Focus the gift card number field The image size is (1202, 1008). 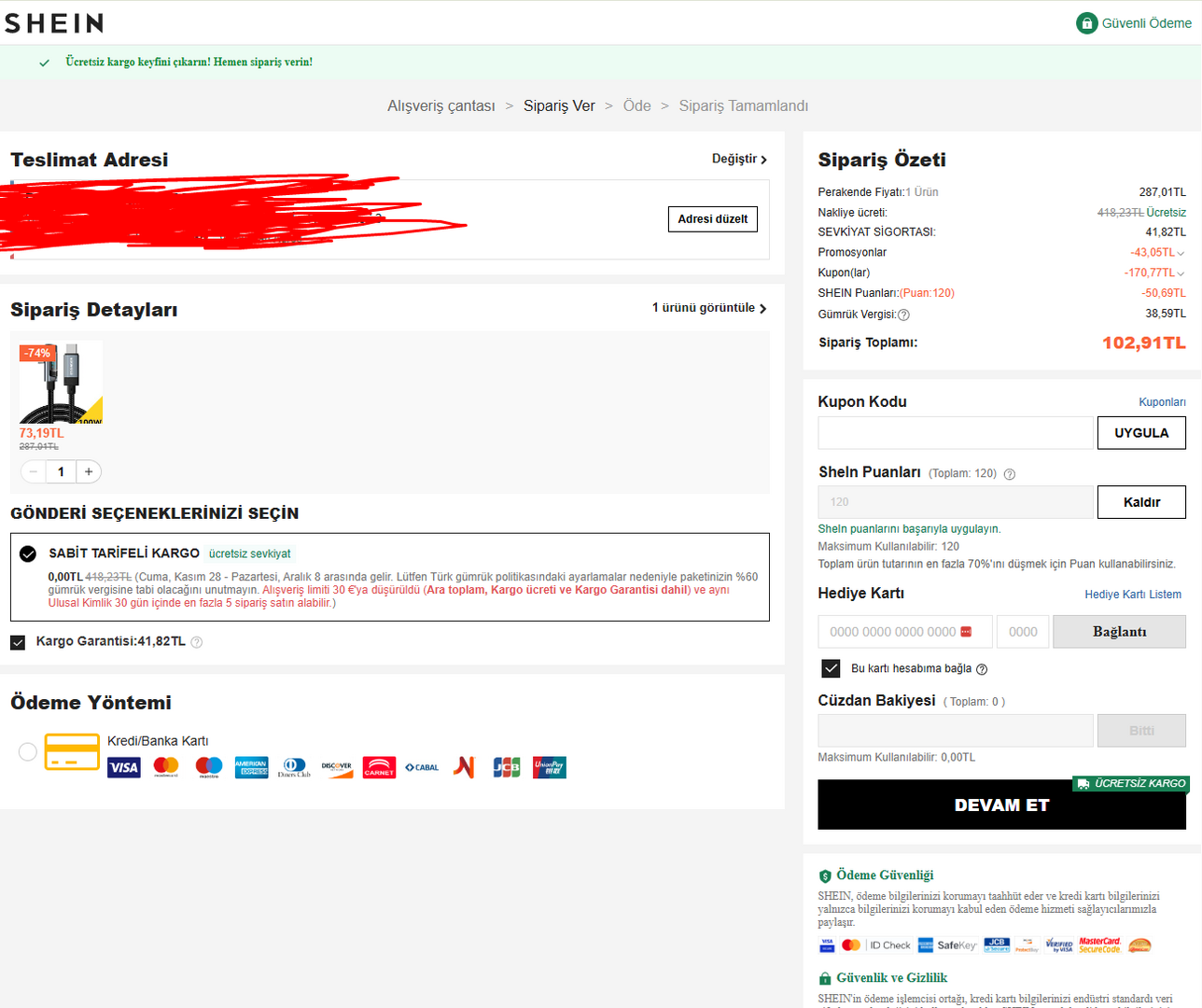point(905,632)
